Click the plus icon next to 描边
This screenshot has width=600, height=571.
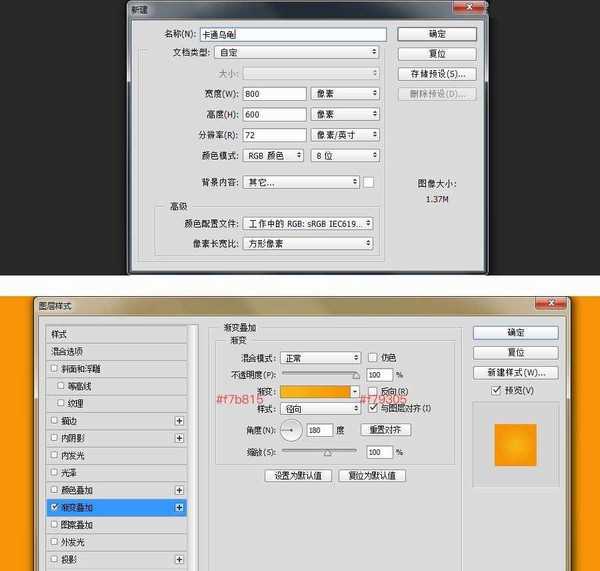179,421
